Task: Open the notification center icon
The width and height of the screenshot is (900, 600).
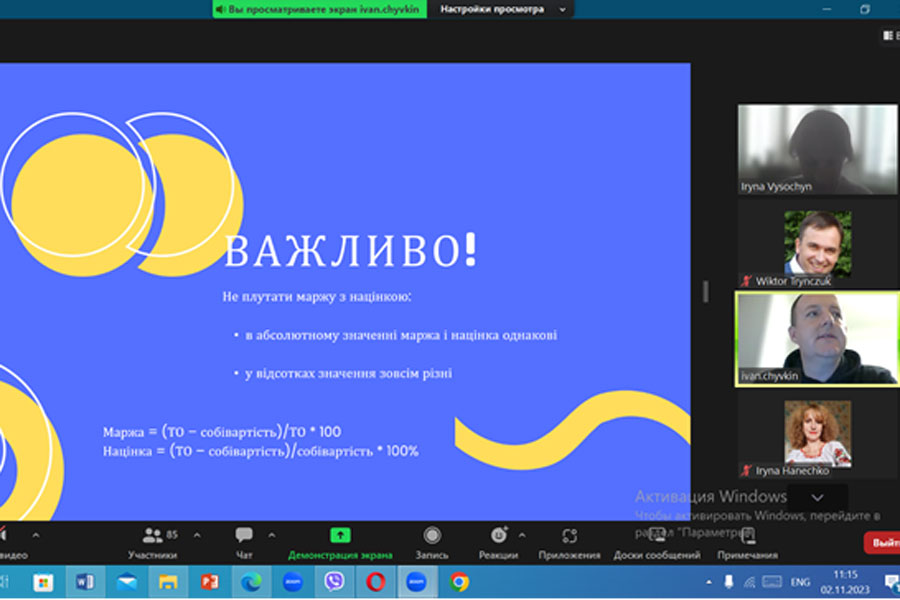Action: (891, 582)
